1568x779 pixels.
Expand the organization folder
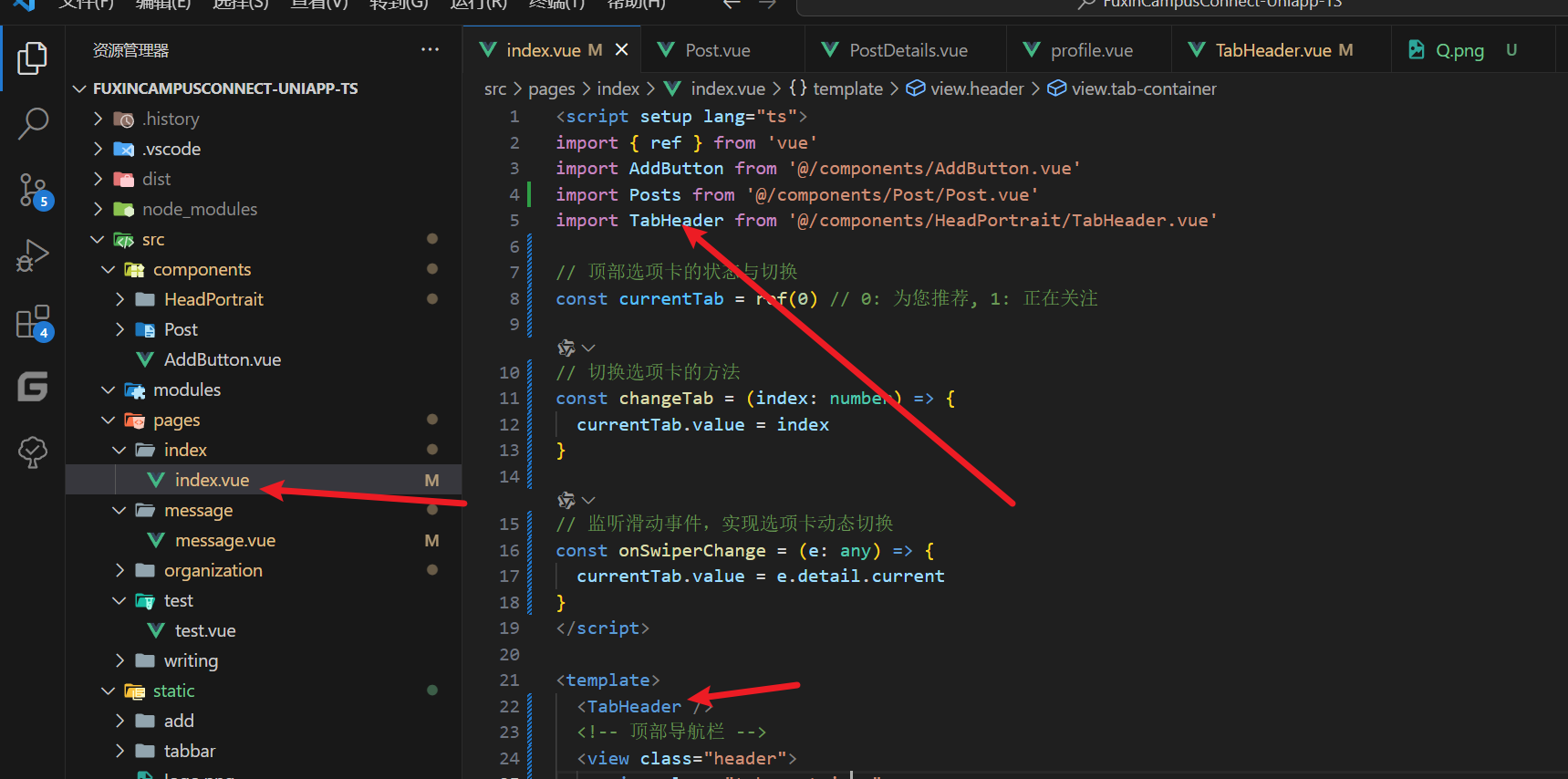click(119, 570)
